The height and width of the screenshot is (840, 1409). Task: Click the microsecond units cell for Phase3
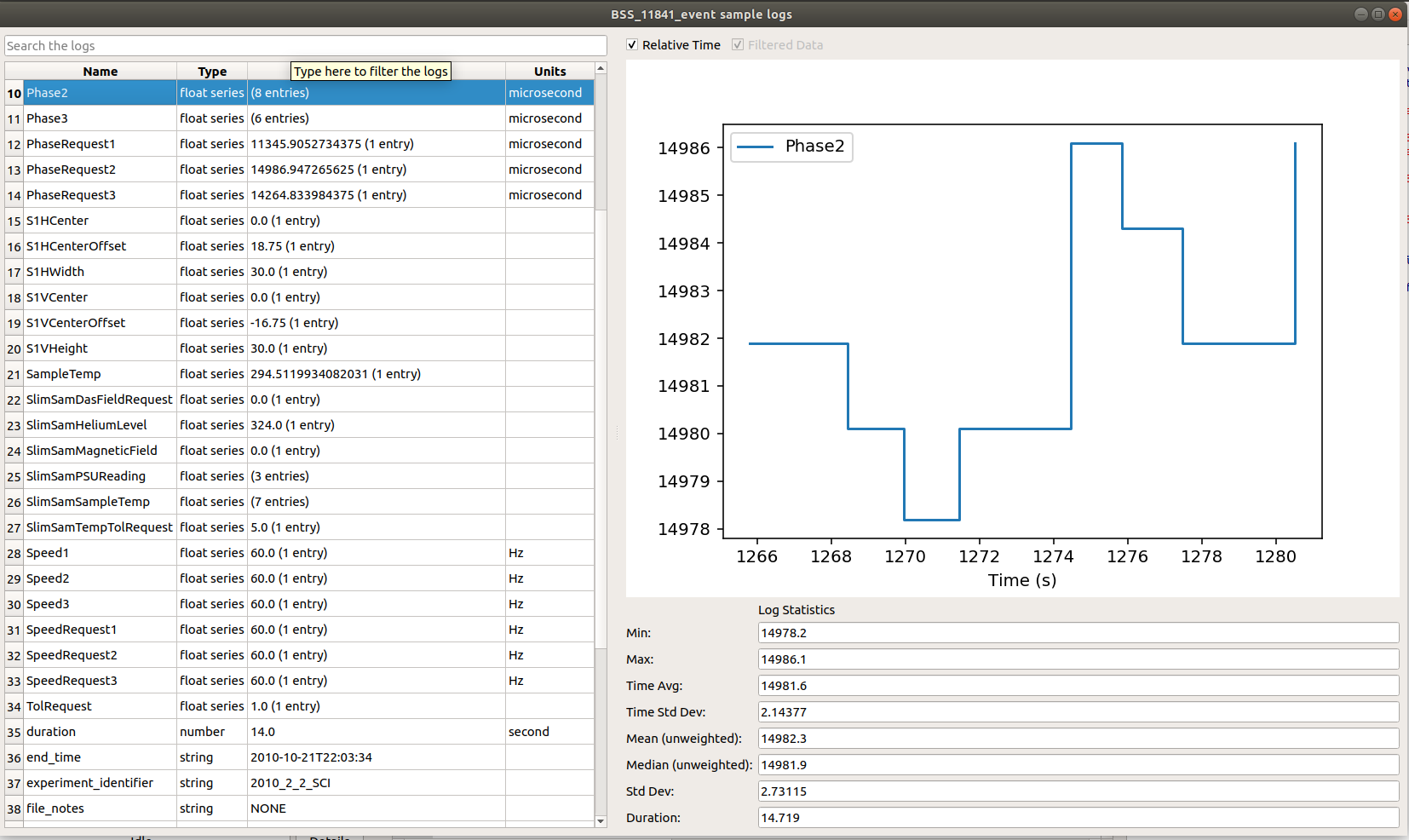549,118
